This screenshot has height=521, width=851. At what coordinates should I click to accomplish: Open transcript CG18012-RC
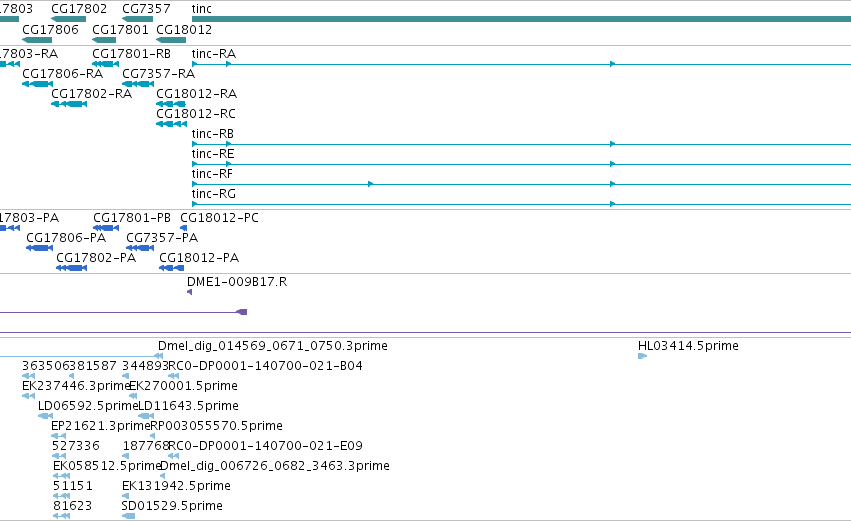[196, 114]
